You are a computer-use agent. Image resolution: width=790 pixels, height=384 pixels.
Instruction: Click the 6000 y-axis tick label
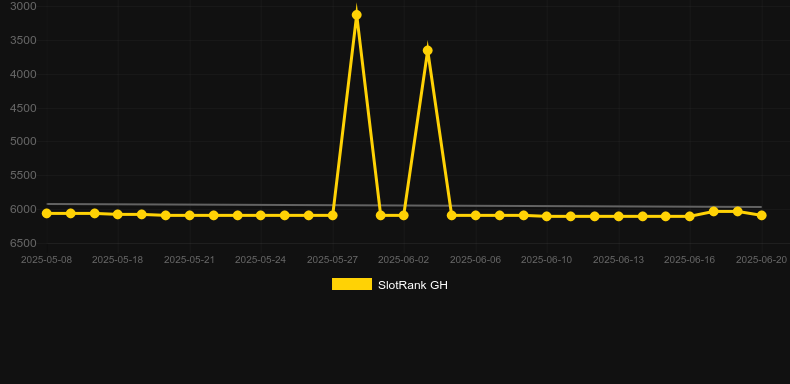[x=23, y=209]
